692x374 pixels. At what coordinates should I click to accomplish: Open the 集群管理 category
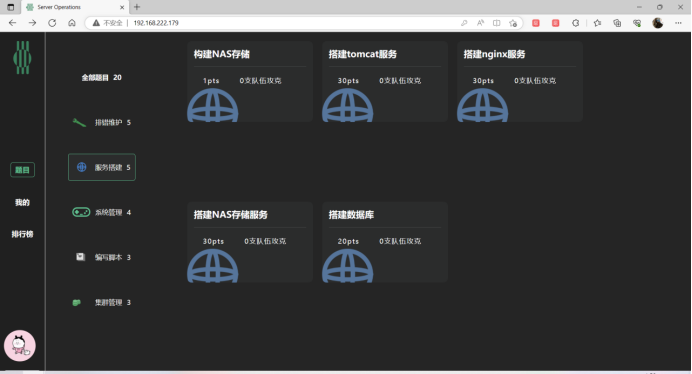click(x=102, y=302)
